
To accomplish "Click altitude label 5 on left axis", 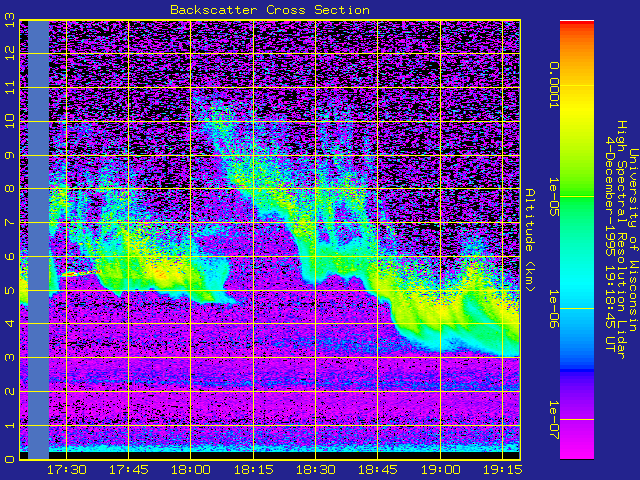I will 10,290.
